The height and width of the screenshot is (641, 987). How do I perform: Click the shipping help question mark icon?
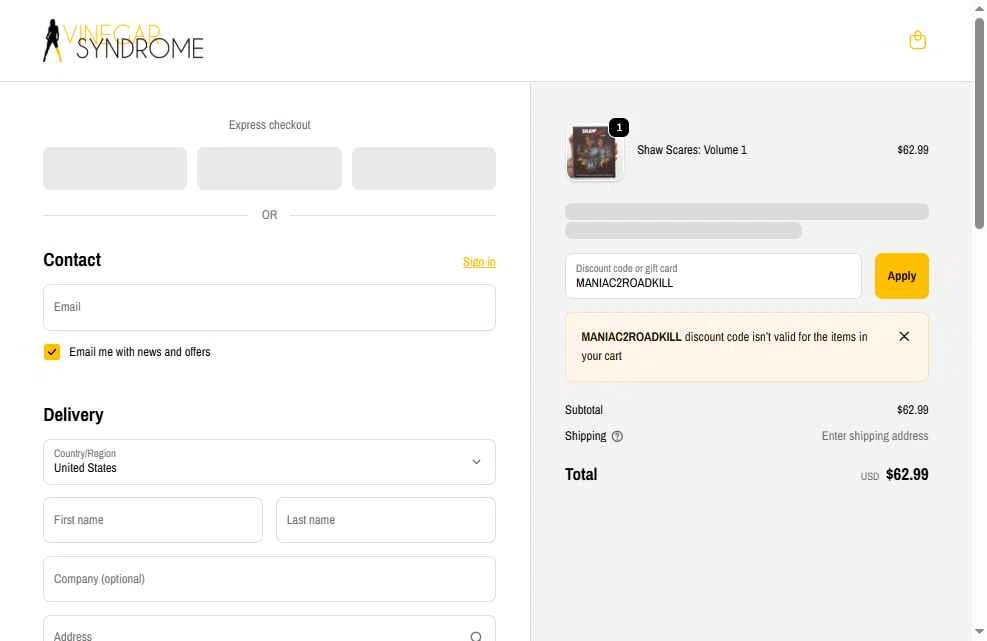(x=617, y=436)
